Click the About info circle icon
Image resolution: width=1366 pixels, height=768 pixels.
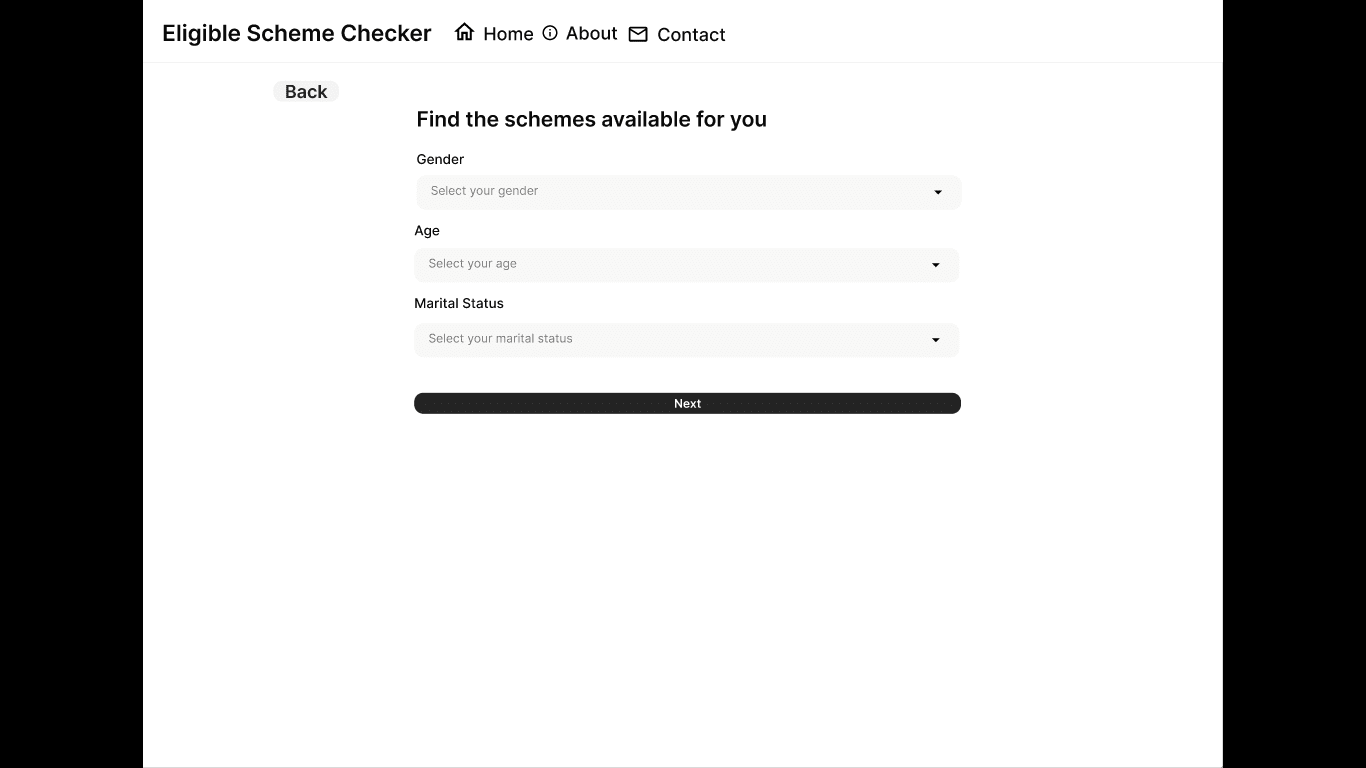pyautogui.click(x=550, y=33)
